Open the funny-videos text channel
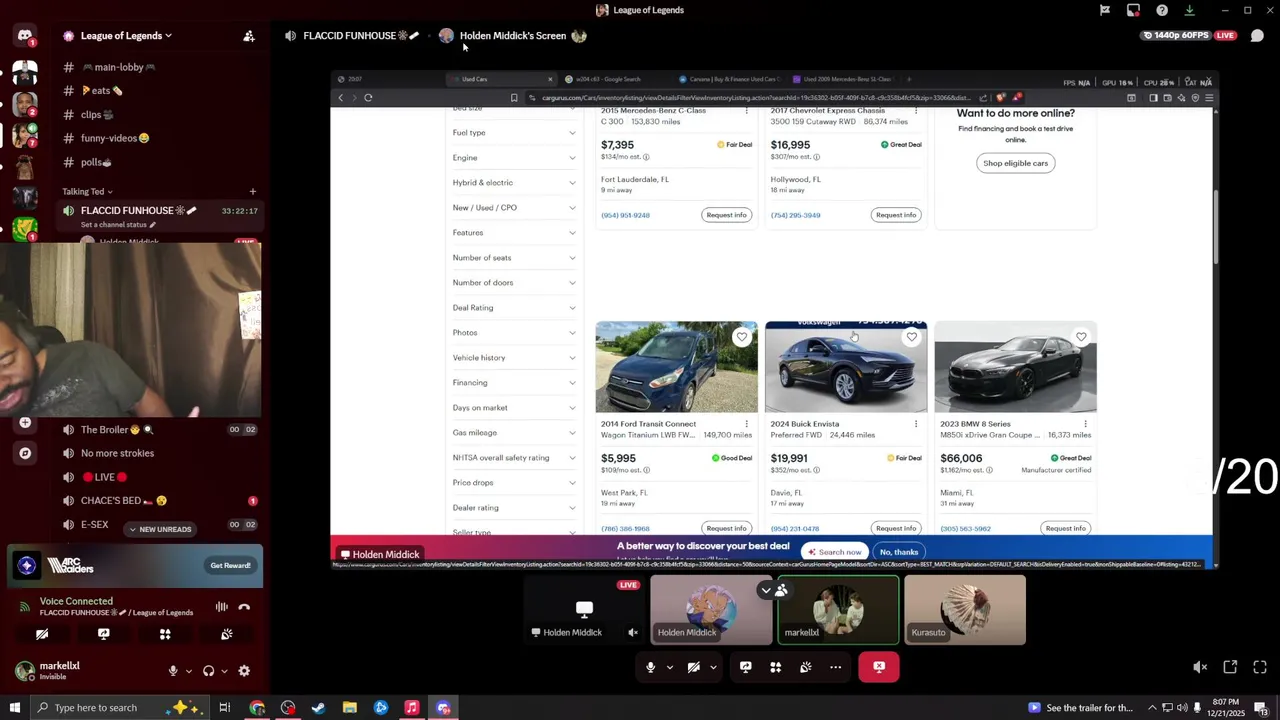Viewport: 1280px width, 720px height. tap(114, 138)
